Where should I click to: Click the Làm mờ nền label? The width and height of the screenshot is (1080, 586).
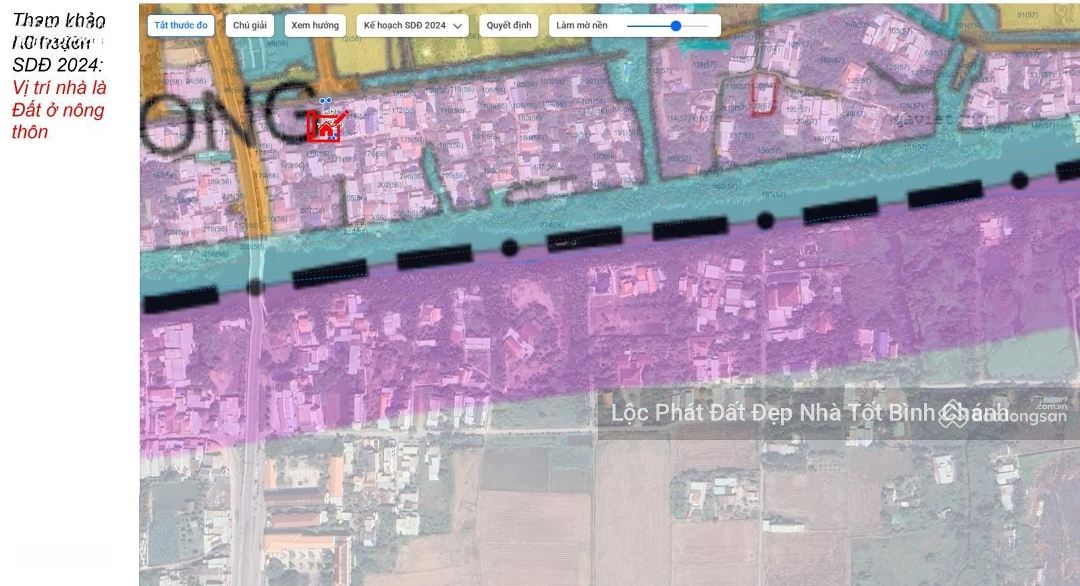pyautogui.click(x=582, y=25)
